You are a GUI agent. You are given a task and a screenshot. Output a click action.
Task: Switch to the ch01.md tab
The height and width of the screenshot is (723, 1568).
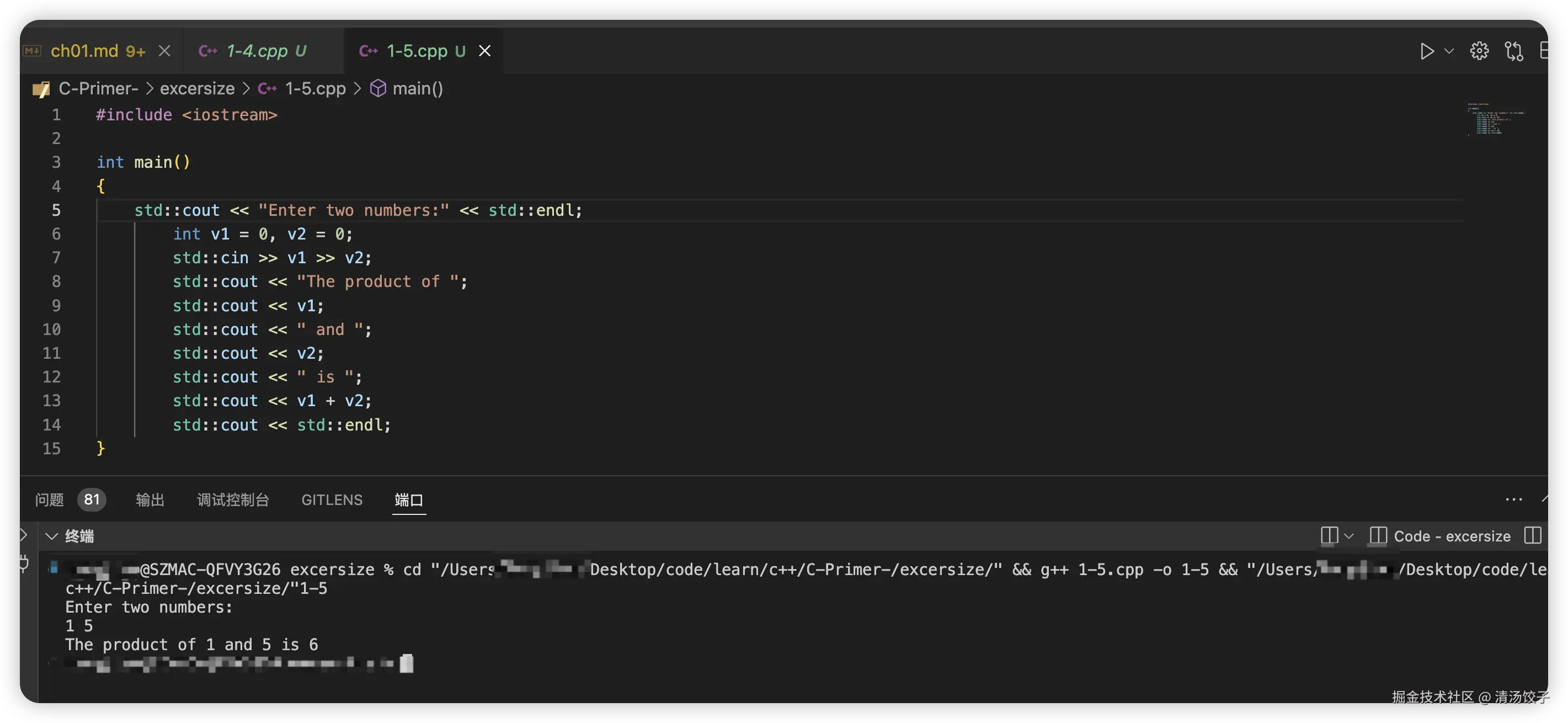(84, 51)
